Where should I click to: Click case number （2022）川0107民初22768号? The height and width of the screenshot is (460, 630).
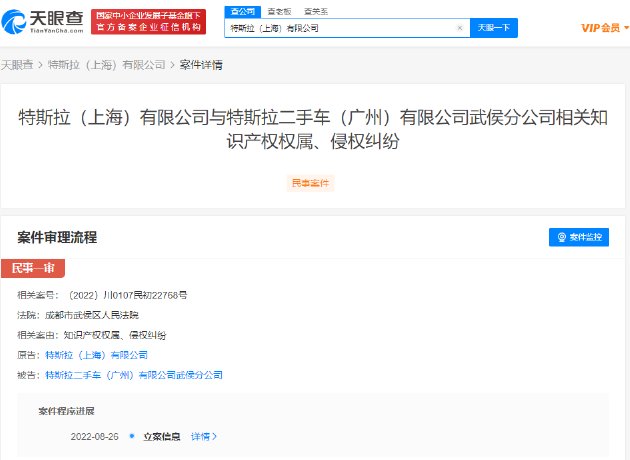[128, 295]
